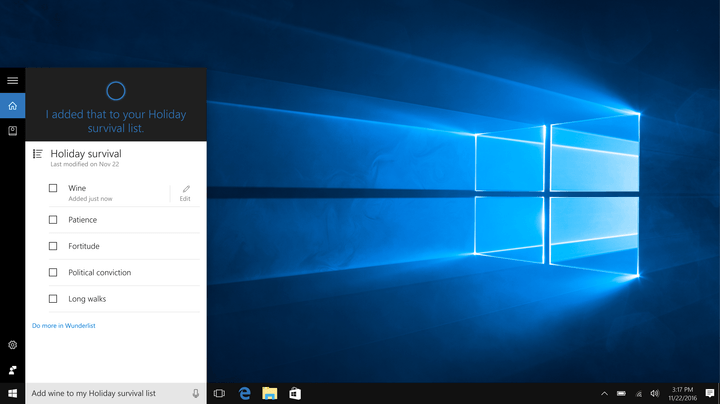Activate the microphone in search box
This screenshot has width=720, height=404.
tap(196, 393)
